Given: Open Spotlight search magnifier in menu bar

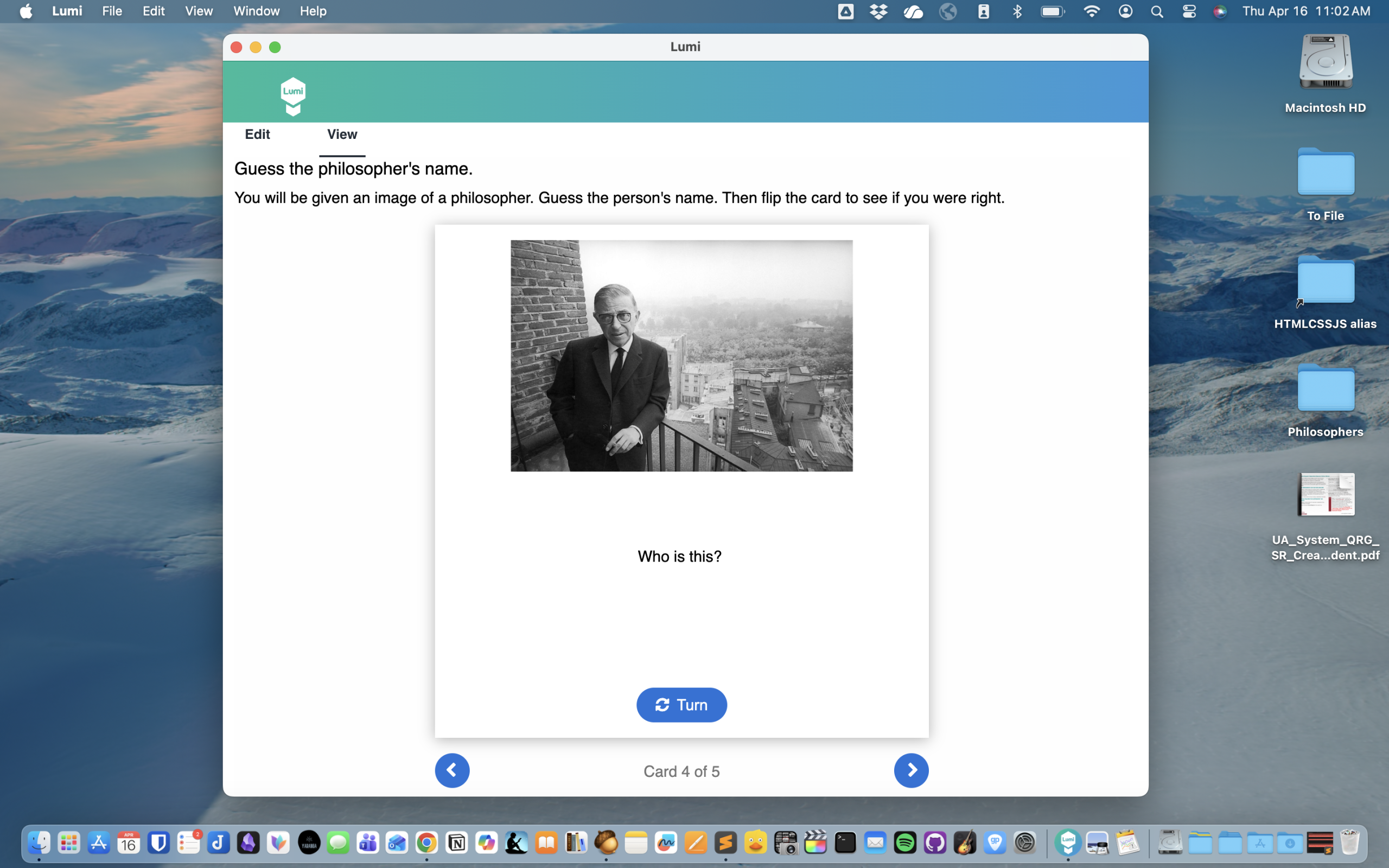Looking at the screenshot, I should (x=1157, y=11).
